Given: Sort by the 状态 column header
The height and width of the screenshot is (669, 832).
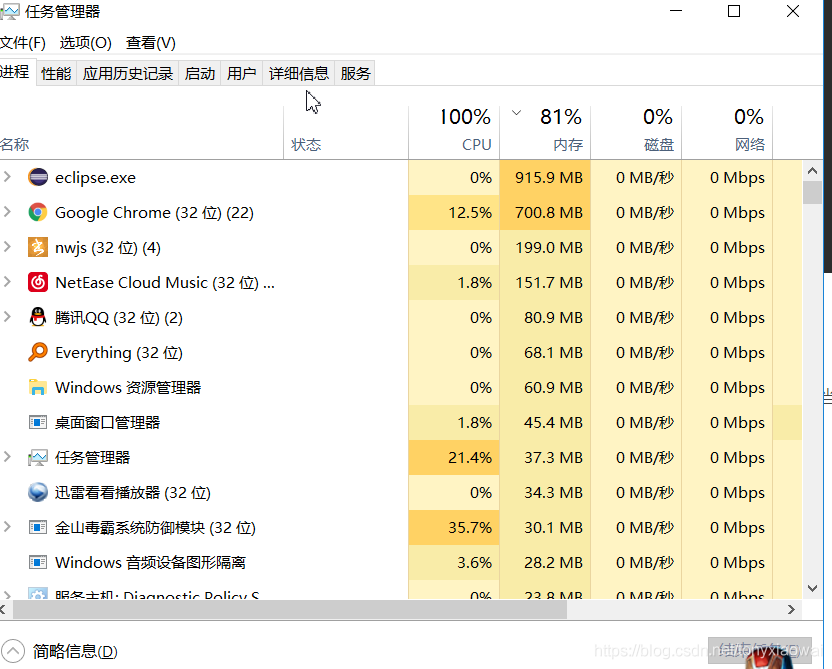Looking at the screenshot, I should (x=346, y=133).
